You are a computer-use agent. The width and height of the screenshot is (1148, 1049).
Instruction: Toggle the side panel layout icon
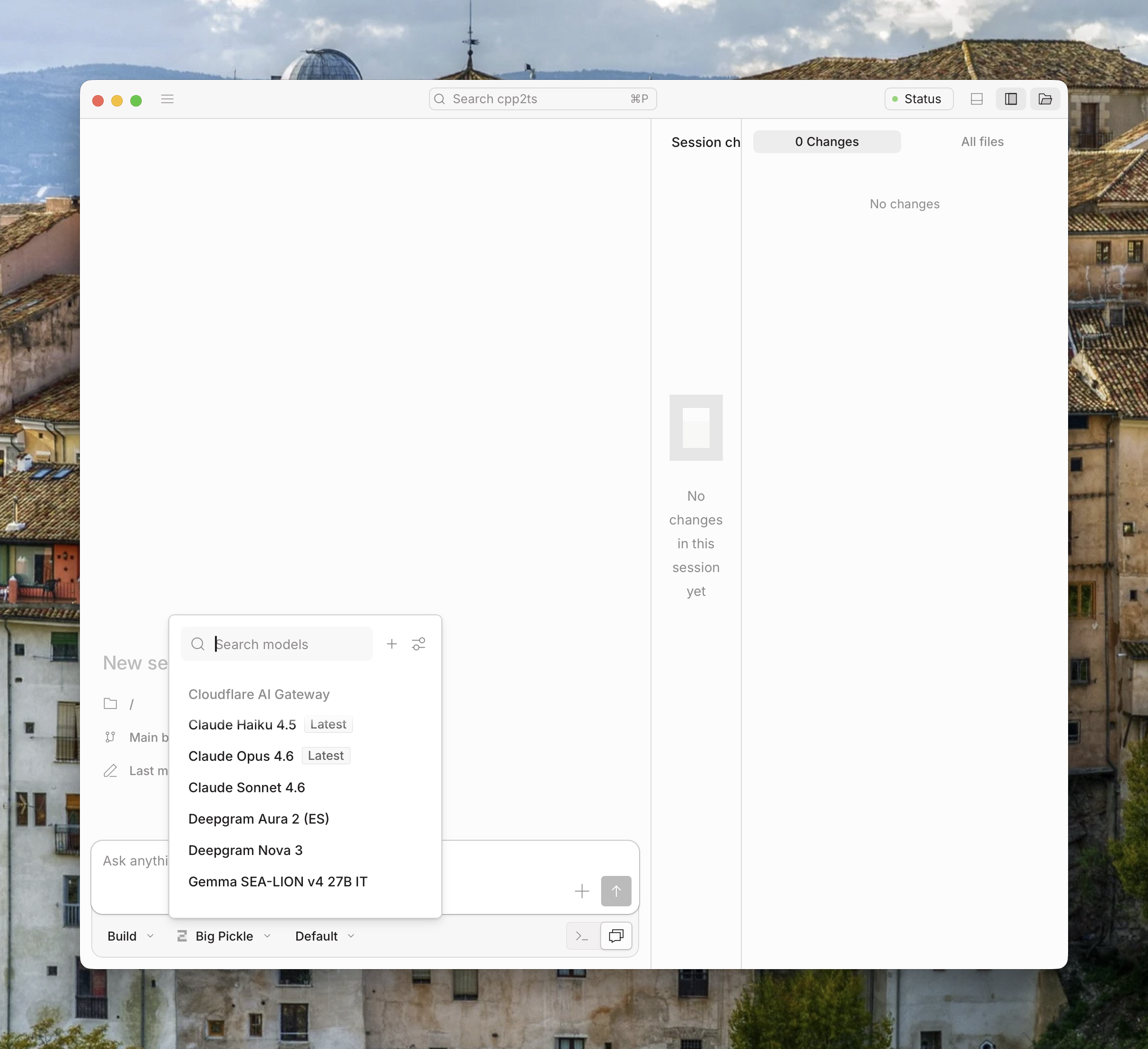point(1011,99)
